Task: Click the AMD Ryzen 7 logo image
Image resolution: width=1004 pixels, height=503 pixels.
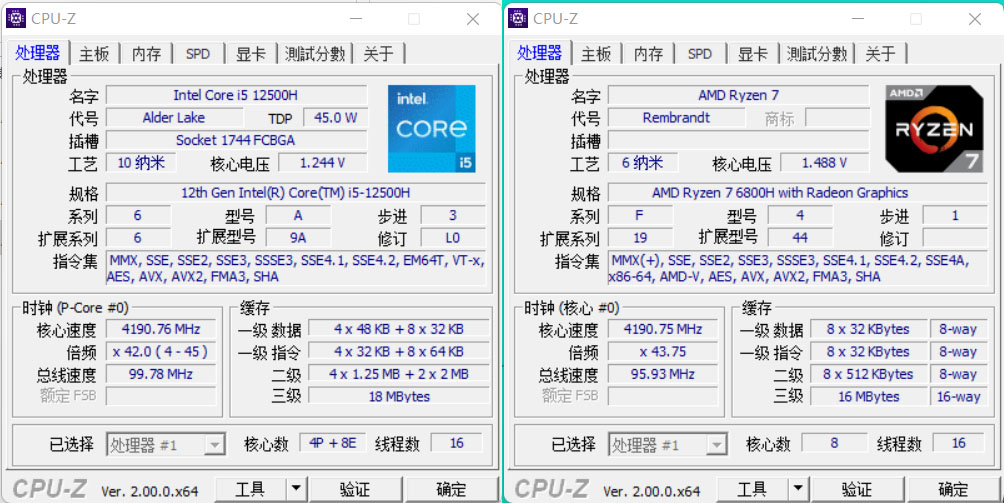Action: pyautogui.click(x=934, y=128)
